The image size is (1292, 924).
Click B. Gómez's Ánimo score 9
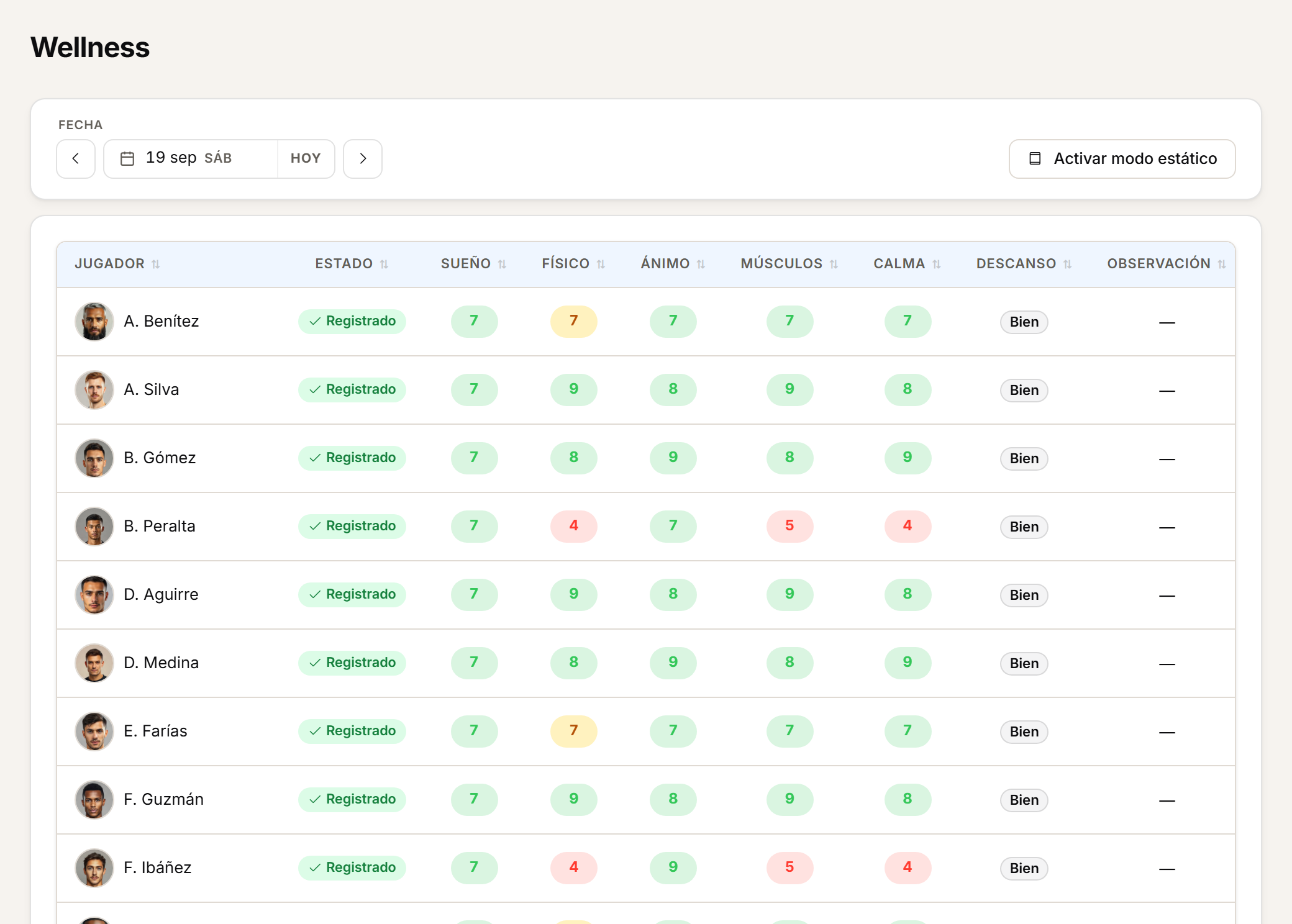tap(673, 458)
